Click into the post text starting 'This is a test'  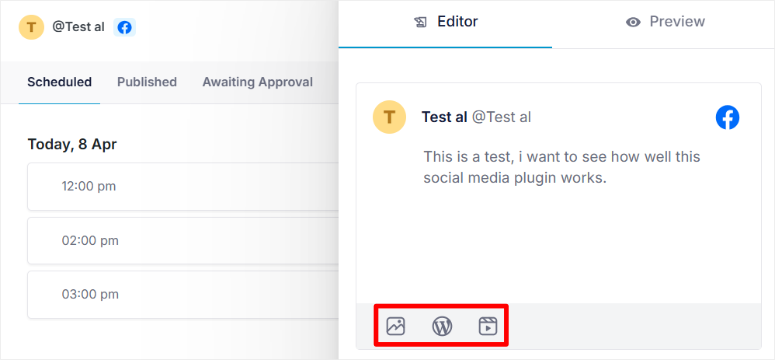pos(561,168)
